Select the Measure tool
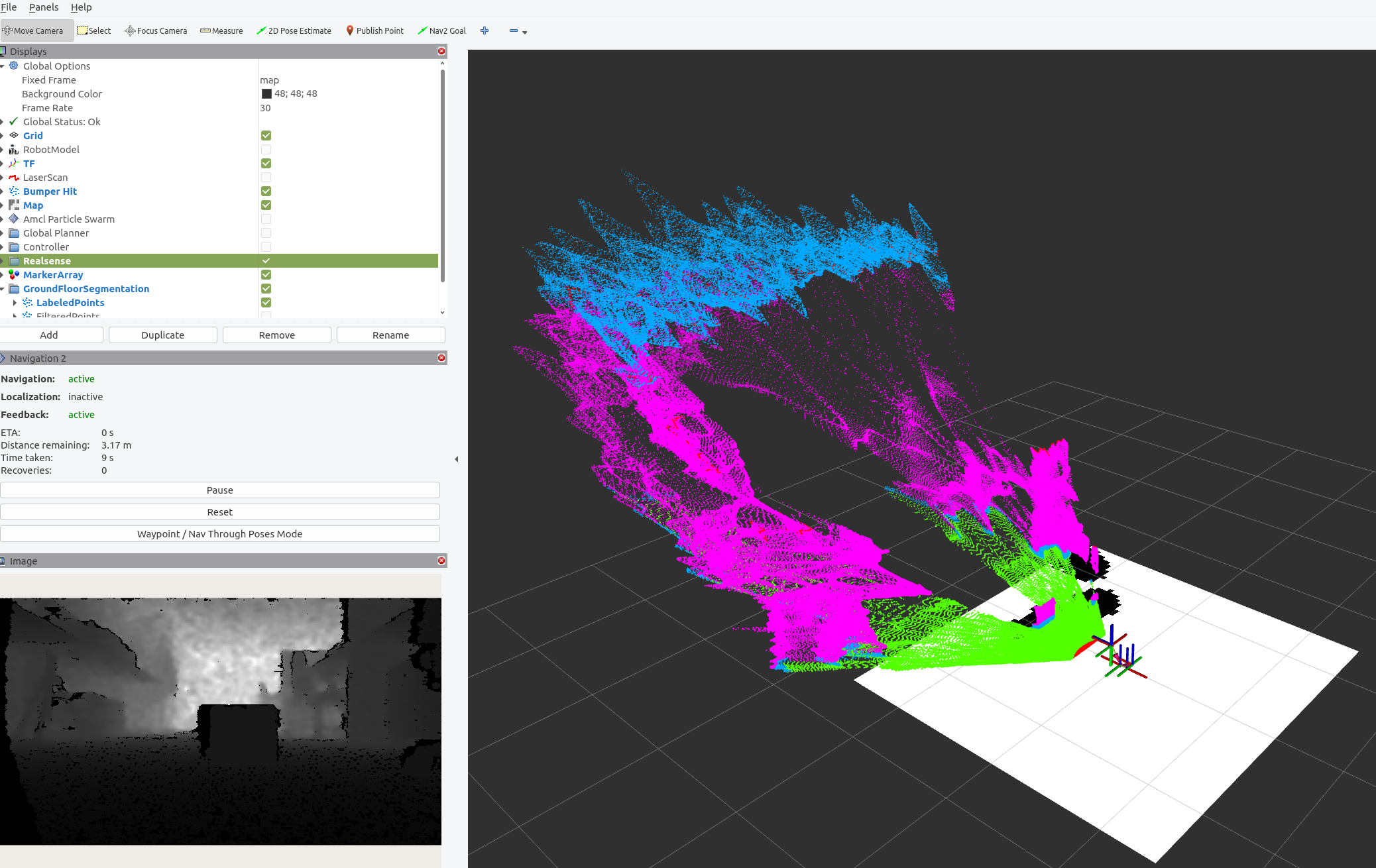Viewport: 1376px width, 868px height. [221, 30]
